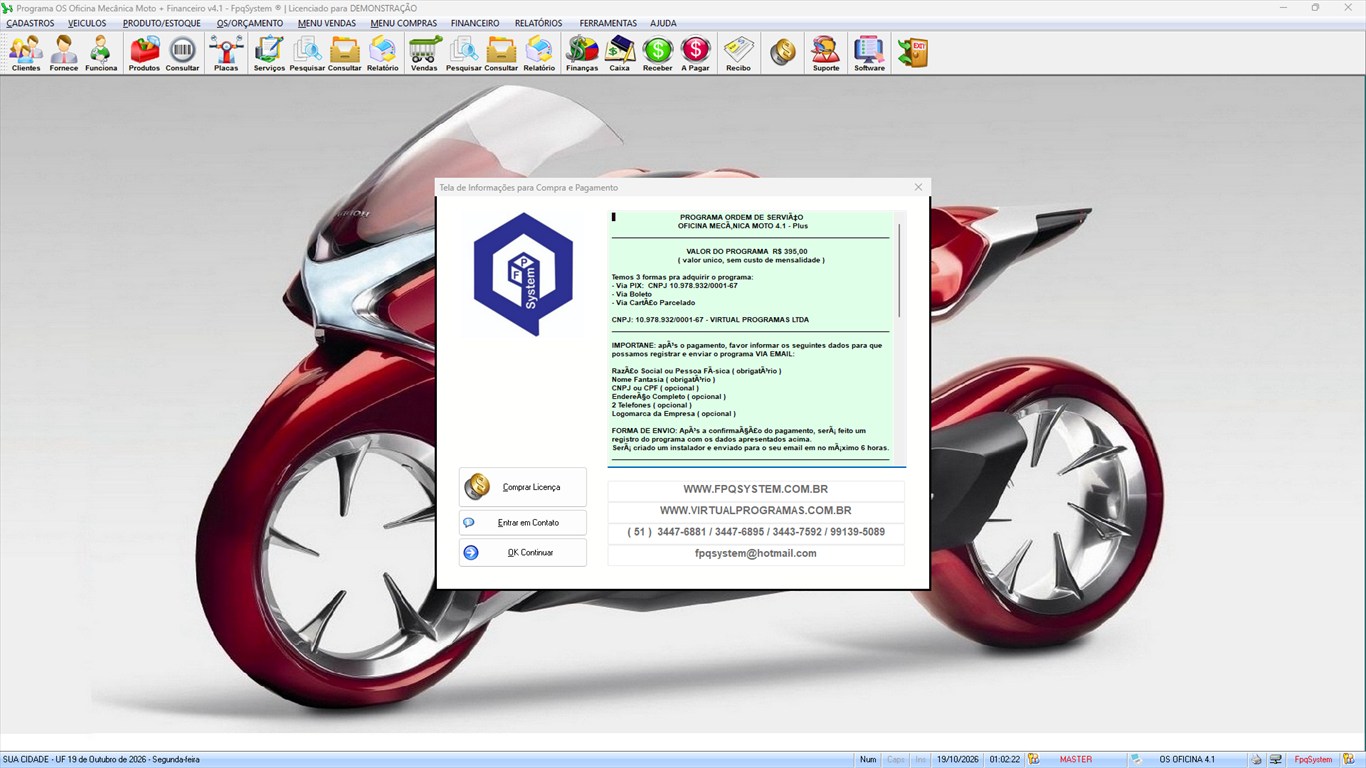Screen dimensions: 1366x768
Task: Click the gold coin toolbar icon
Action: coord(783,53)
